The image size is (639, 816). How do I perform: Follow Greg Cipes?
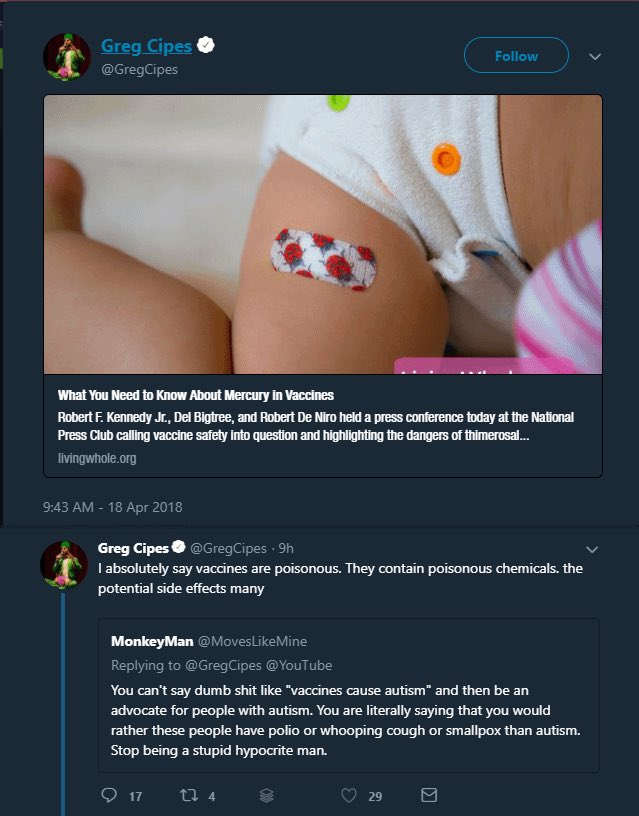click(x=516, y=55)
